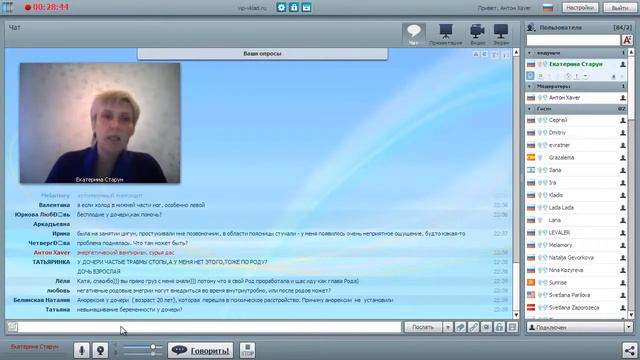640x360 pixels.
Task: Click the Russian flag language icon
Action: pos(548,8)
